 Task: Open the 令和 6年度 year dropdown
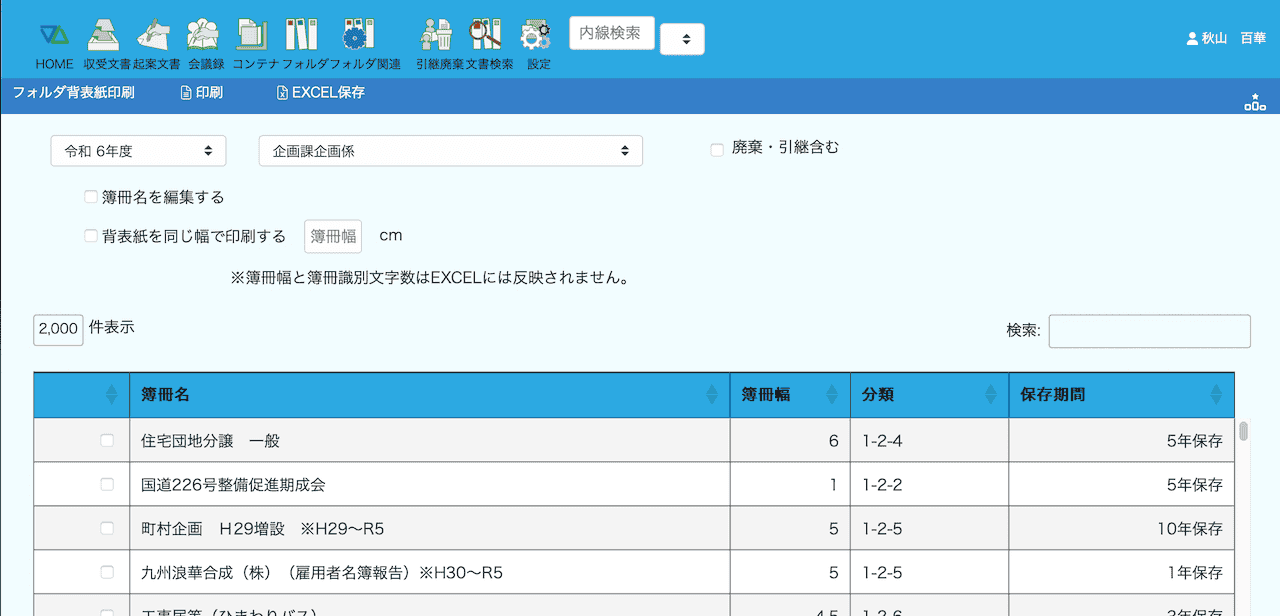point(138,151)
